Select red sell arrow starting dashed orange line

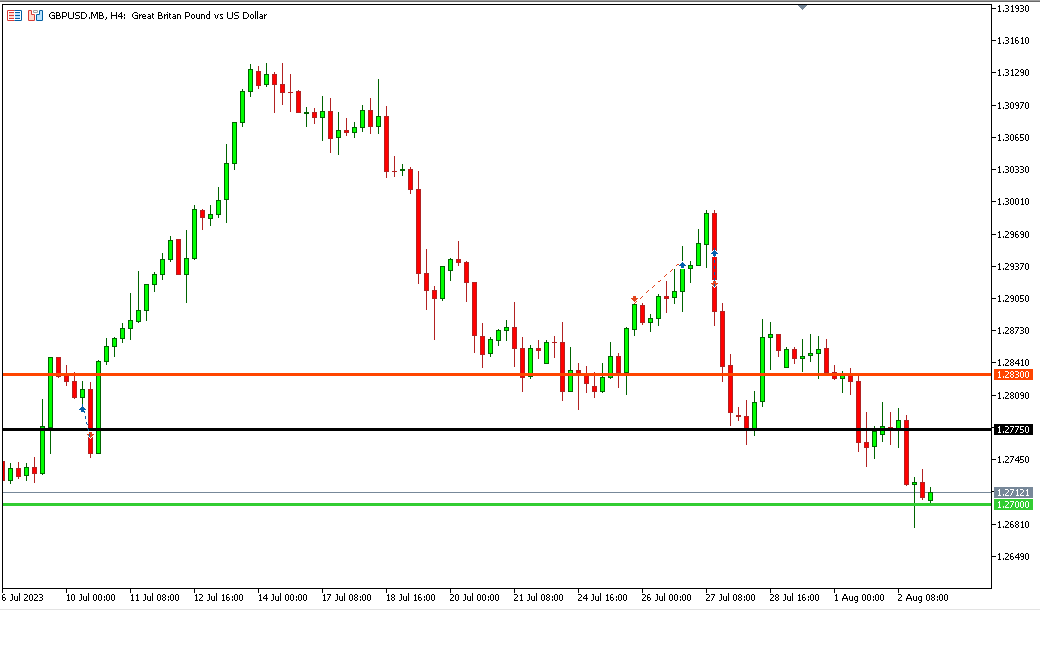635,300
